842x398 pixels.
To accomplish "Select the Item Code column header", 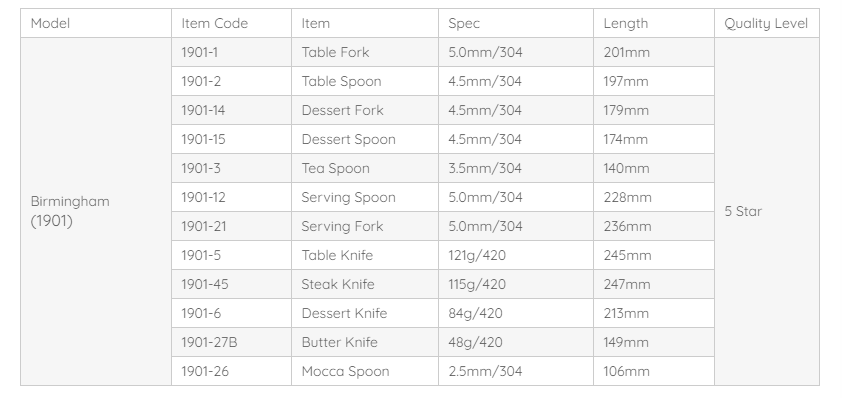I will [231, 23].
